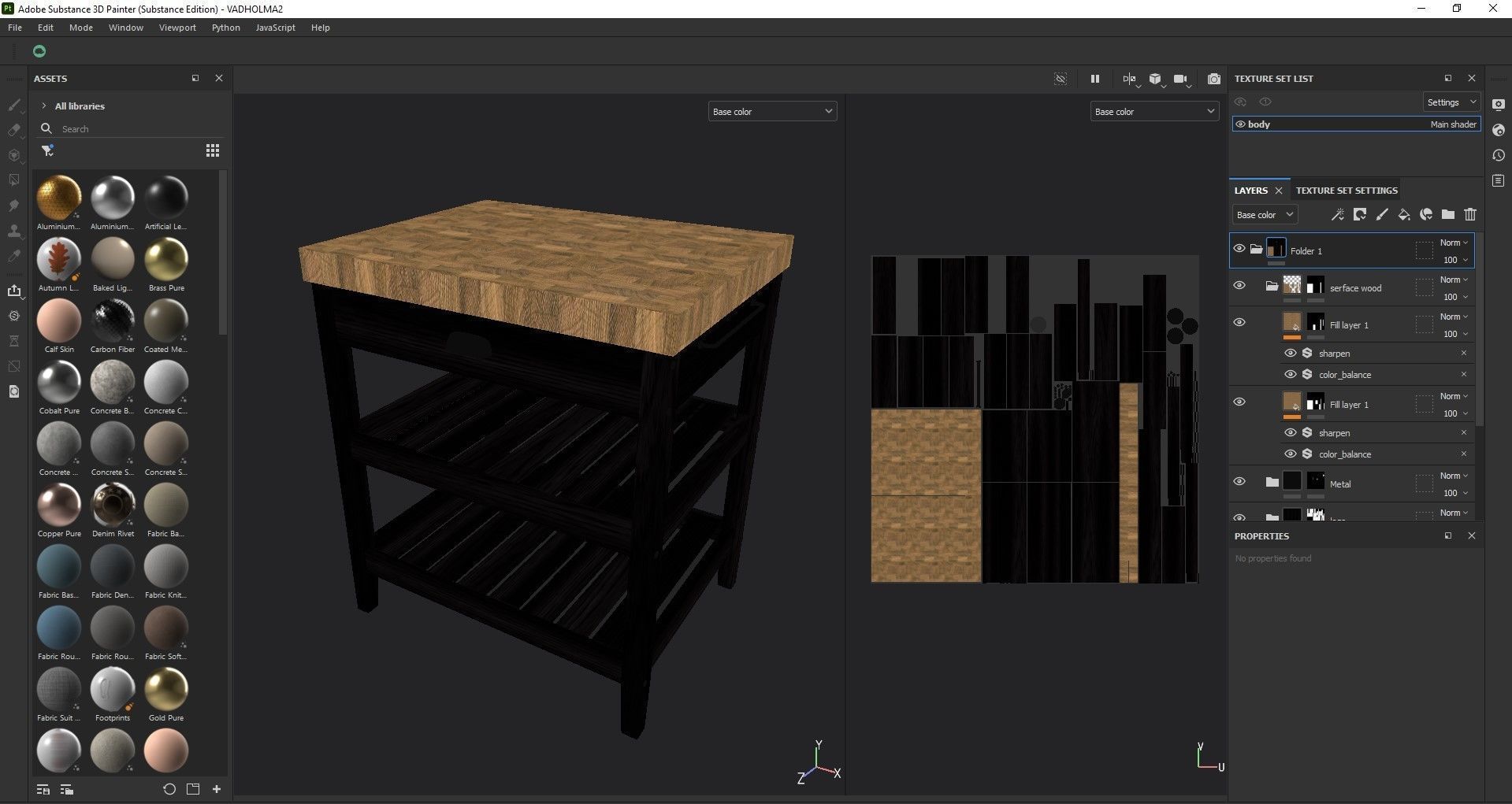
Task: Select the Carbon Fiber material thumbnail
Action: [113, 320]
